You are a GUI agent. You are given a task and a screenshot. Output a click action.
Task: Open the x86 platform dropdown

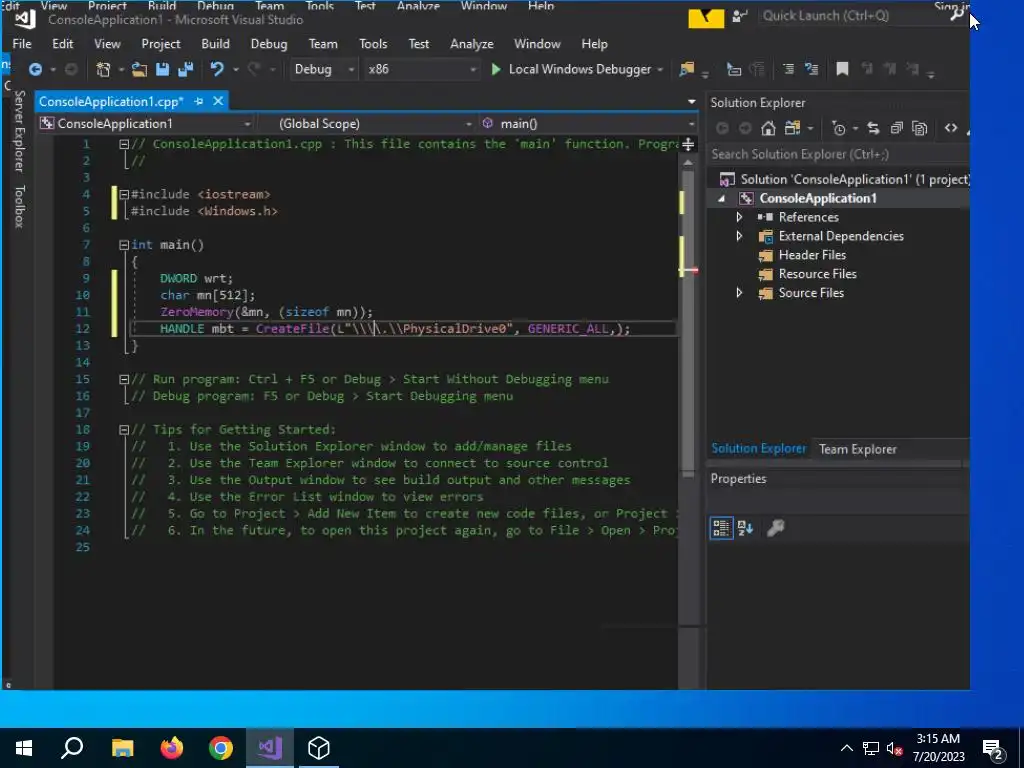click(x=422, y=69)
